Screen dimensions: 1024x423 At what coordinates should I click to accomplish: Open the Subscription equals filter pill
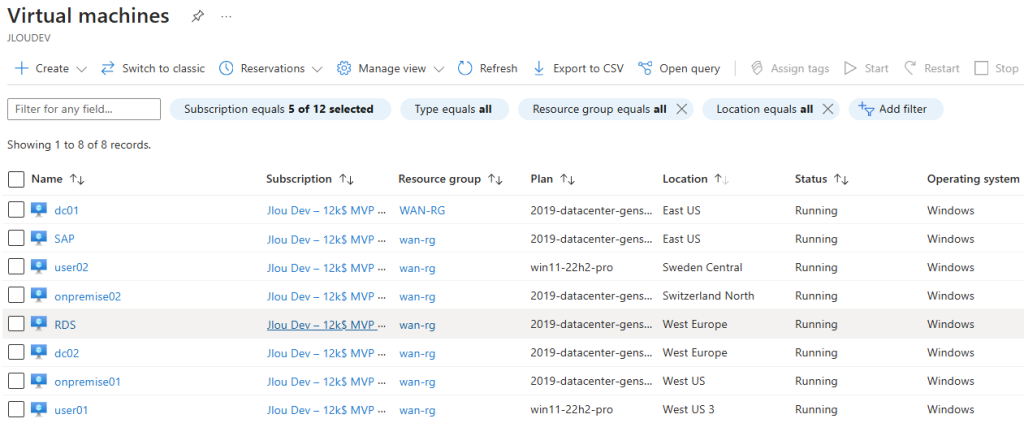coord(280,110)
